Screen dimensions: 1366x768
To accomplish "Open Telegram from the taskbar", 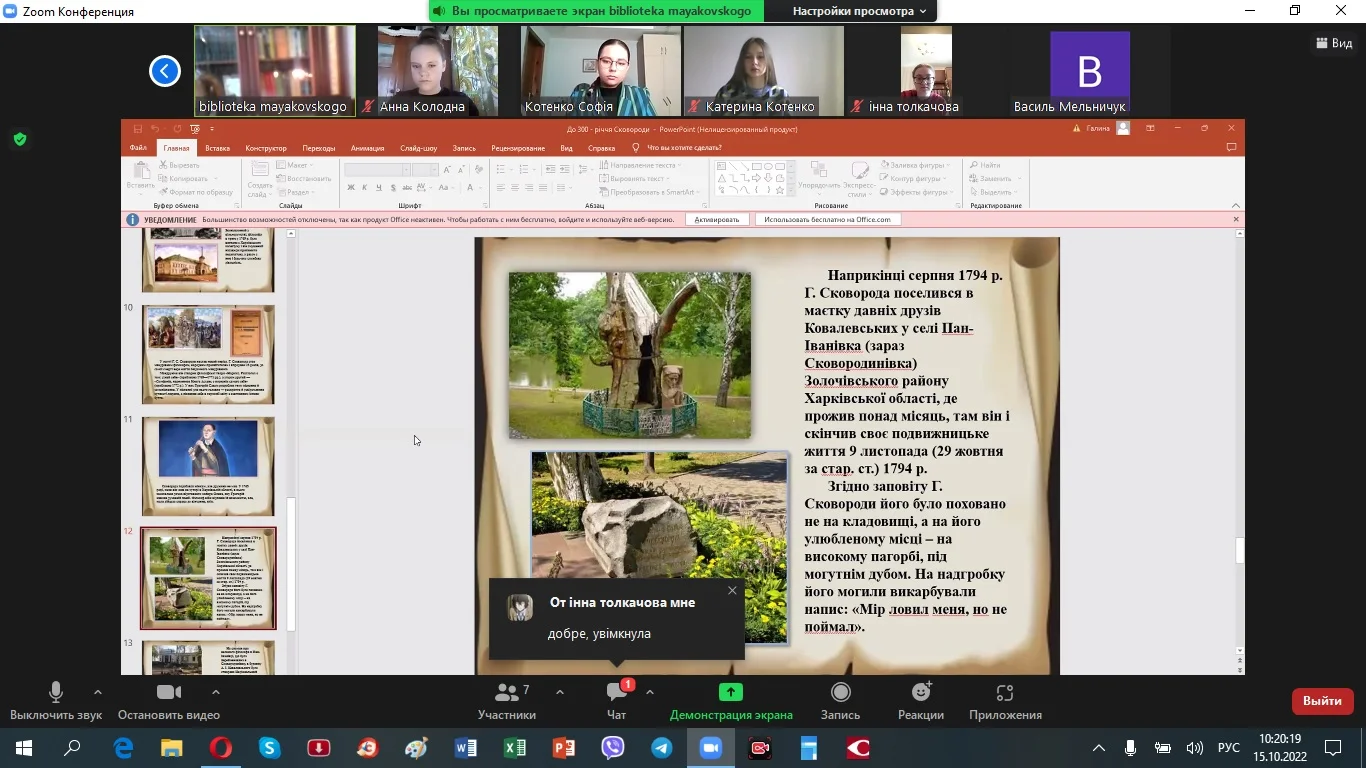I will 662,747.
